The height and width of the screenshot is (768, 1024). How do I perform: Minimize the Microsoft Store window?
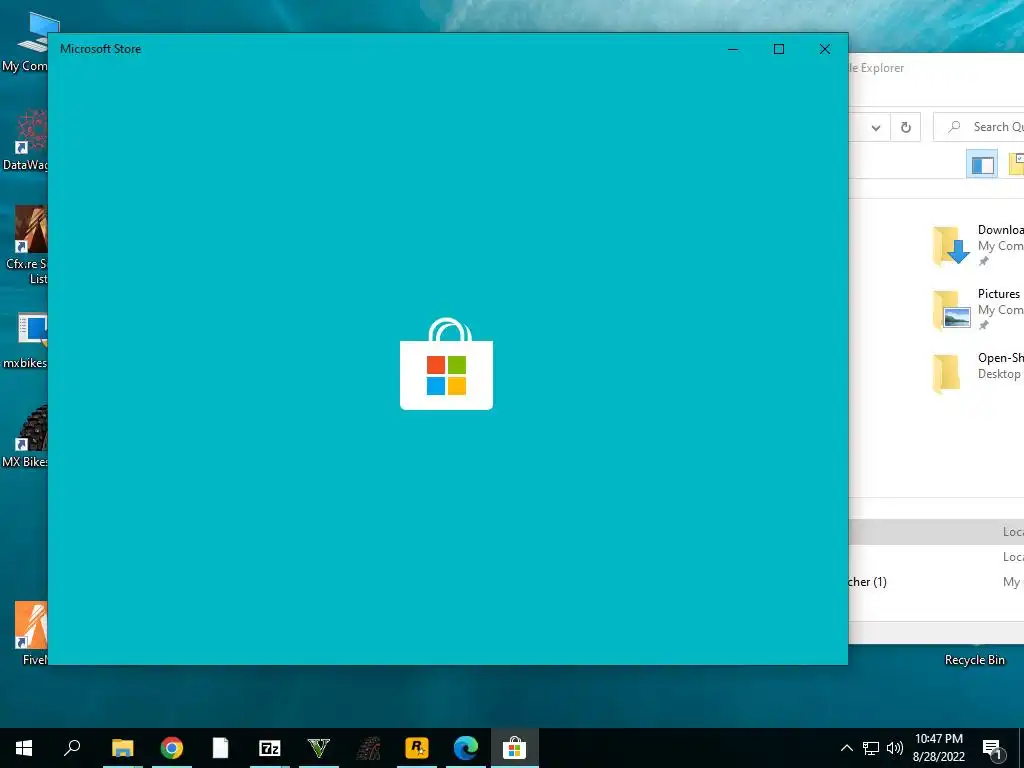point(733,49)
